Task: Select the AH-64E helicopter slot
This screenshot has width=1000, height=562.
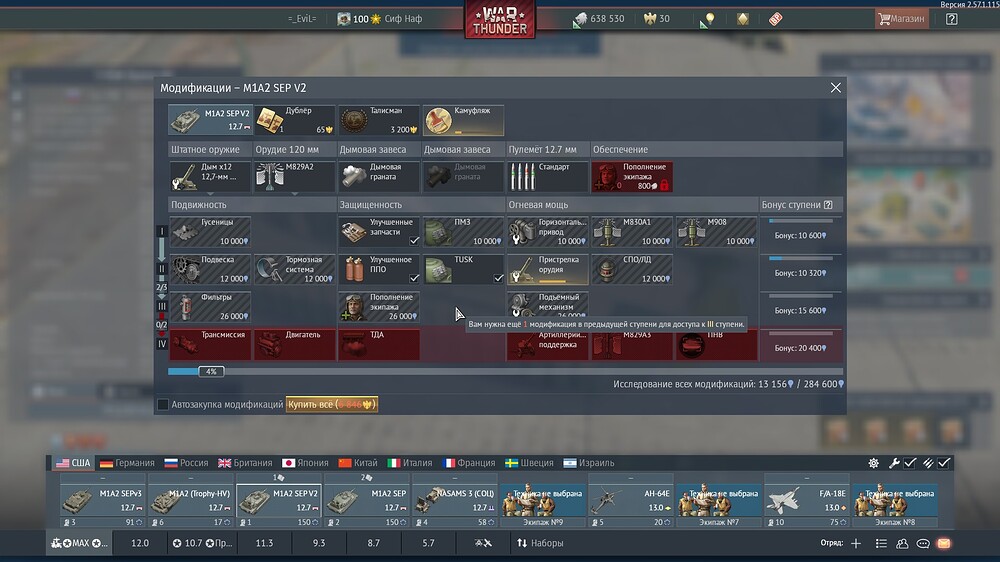Action: 631,501
